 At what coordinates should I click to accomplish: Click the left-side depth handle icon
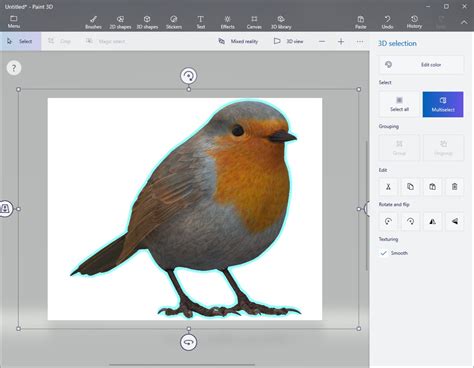pos(5,209)
